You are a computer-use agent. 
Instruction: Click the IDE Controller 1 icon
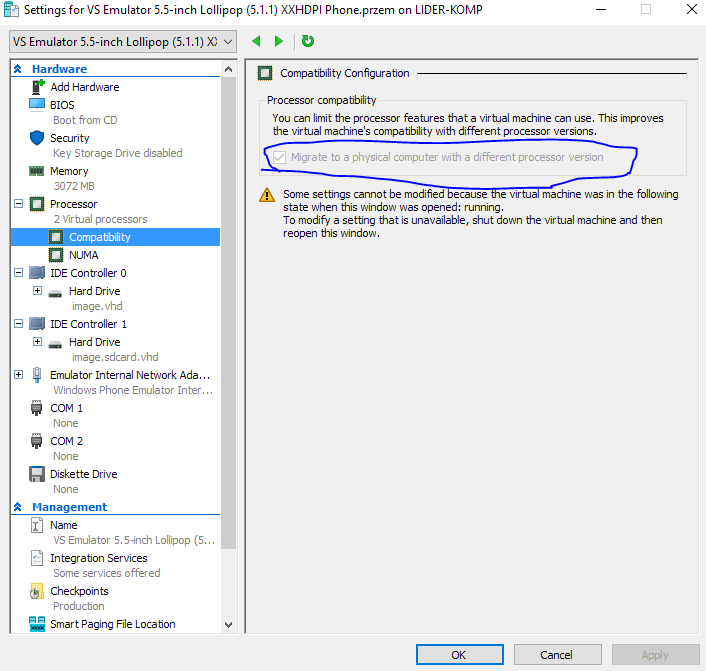(37, 324)
